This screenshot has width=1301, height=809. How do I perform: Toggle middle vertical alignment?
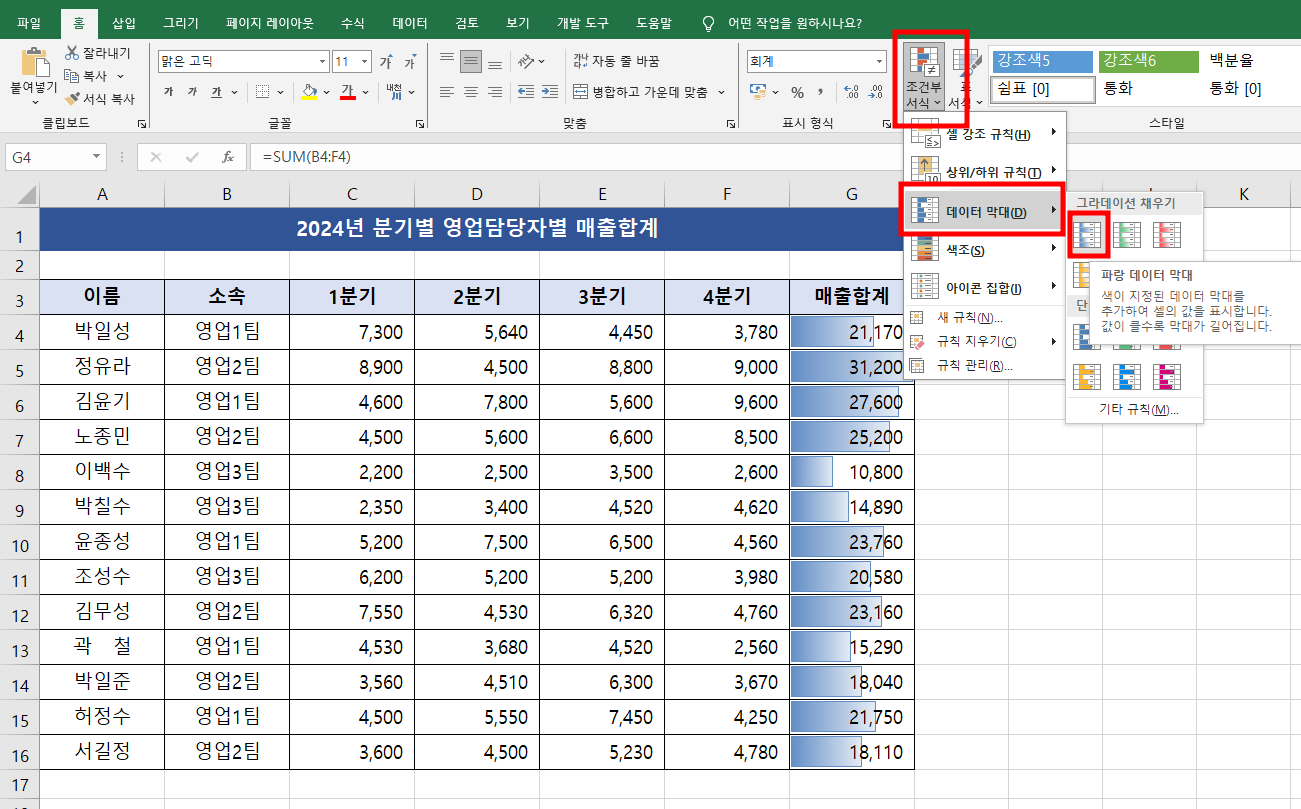(x=471, y=61)
